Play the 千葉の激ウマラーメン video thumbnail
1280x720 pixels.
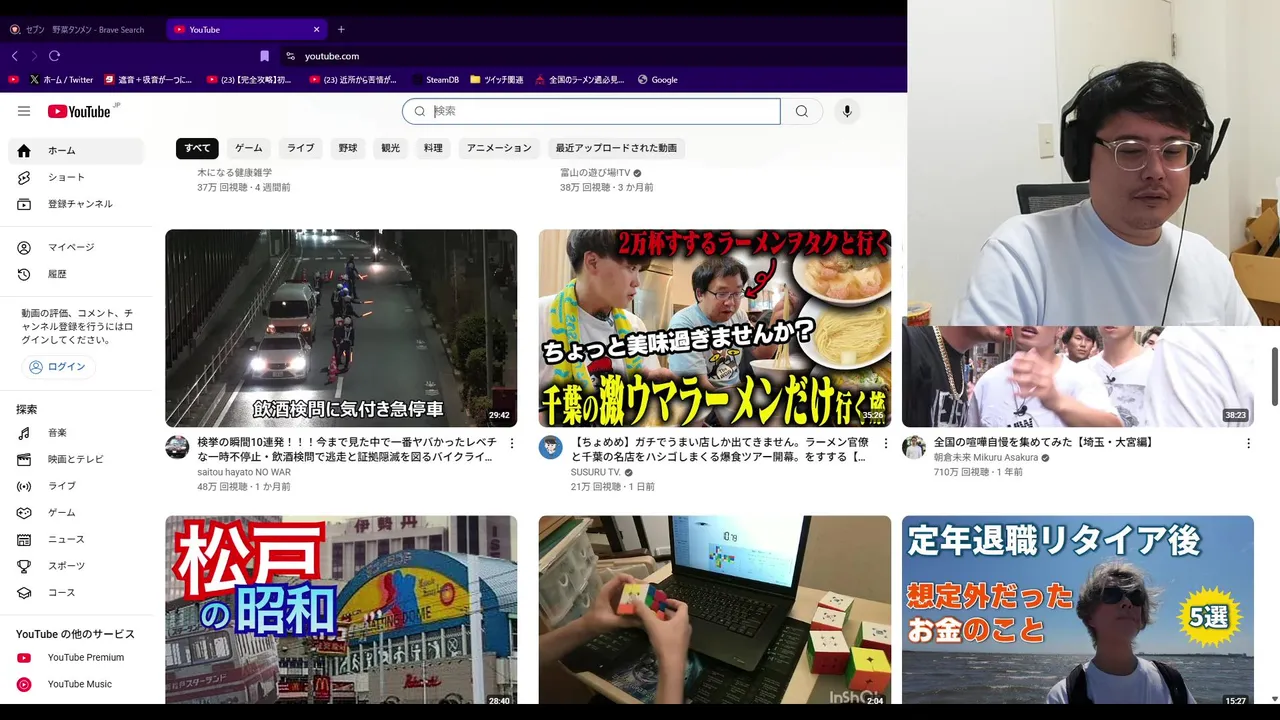click(714, 328)
